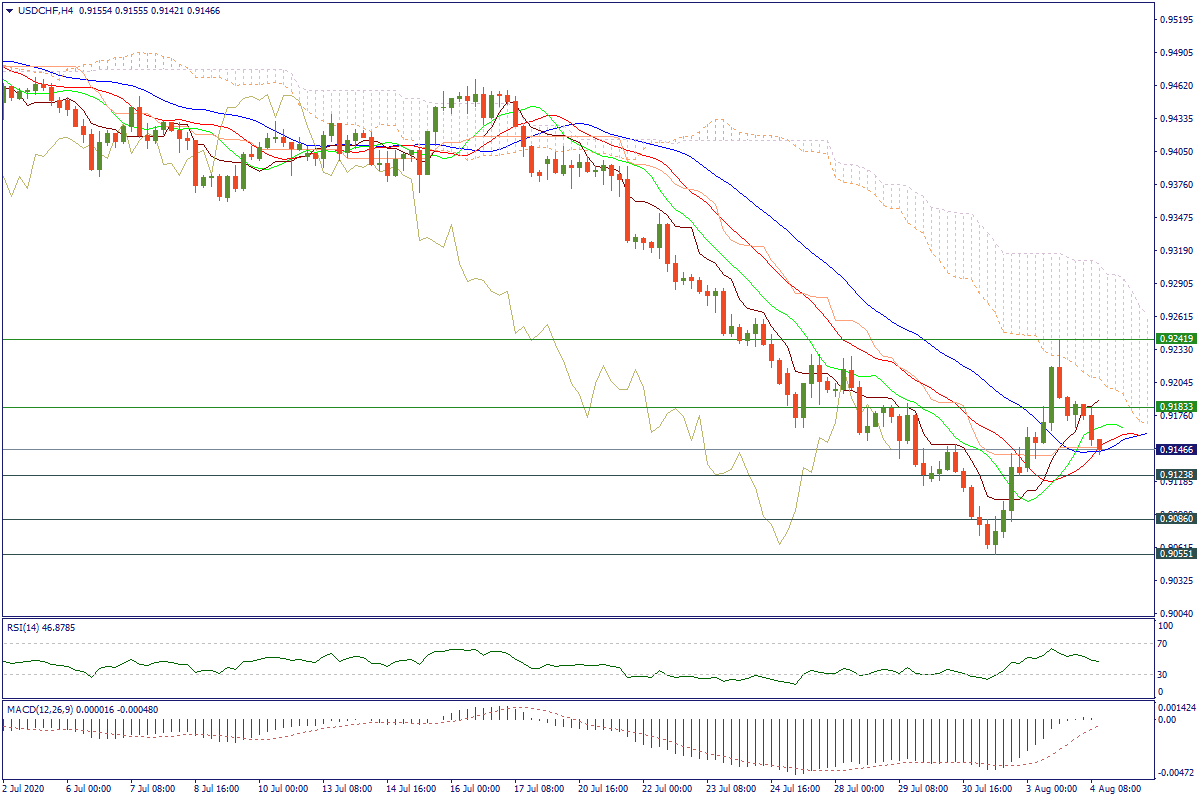The image size is (1200, 800).
Task: Click the triangle arrow beside USDCHF,H4 title
Action: click(x=9, y=10)
